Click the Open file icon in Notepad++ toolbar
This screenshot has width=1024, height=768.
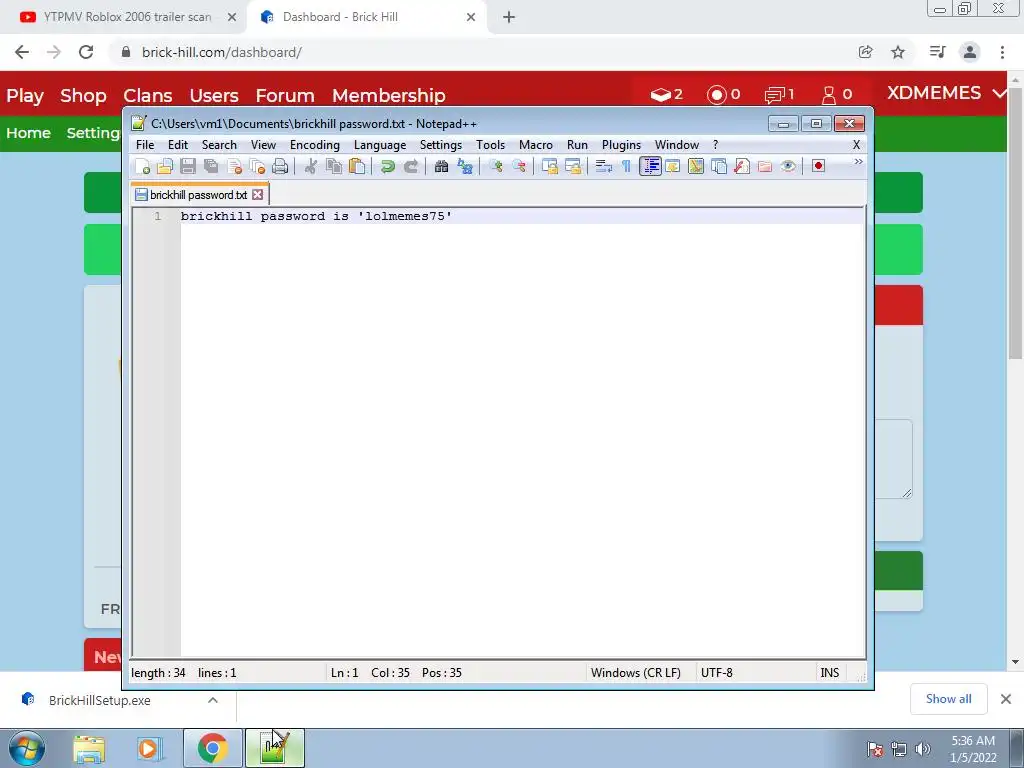(x=165, y=167)
